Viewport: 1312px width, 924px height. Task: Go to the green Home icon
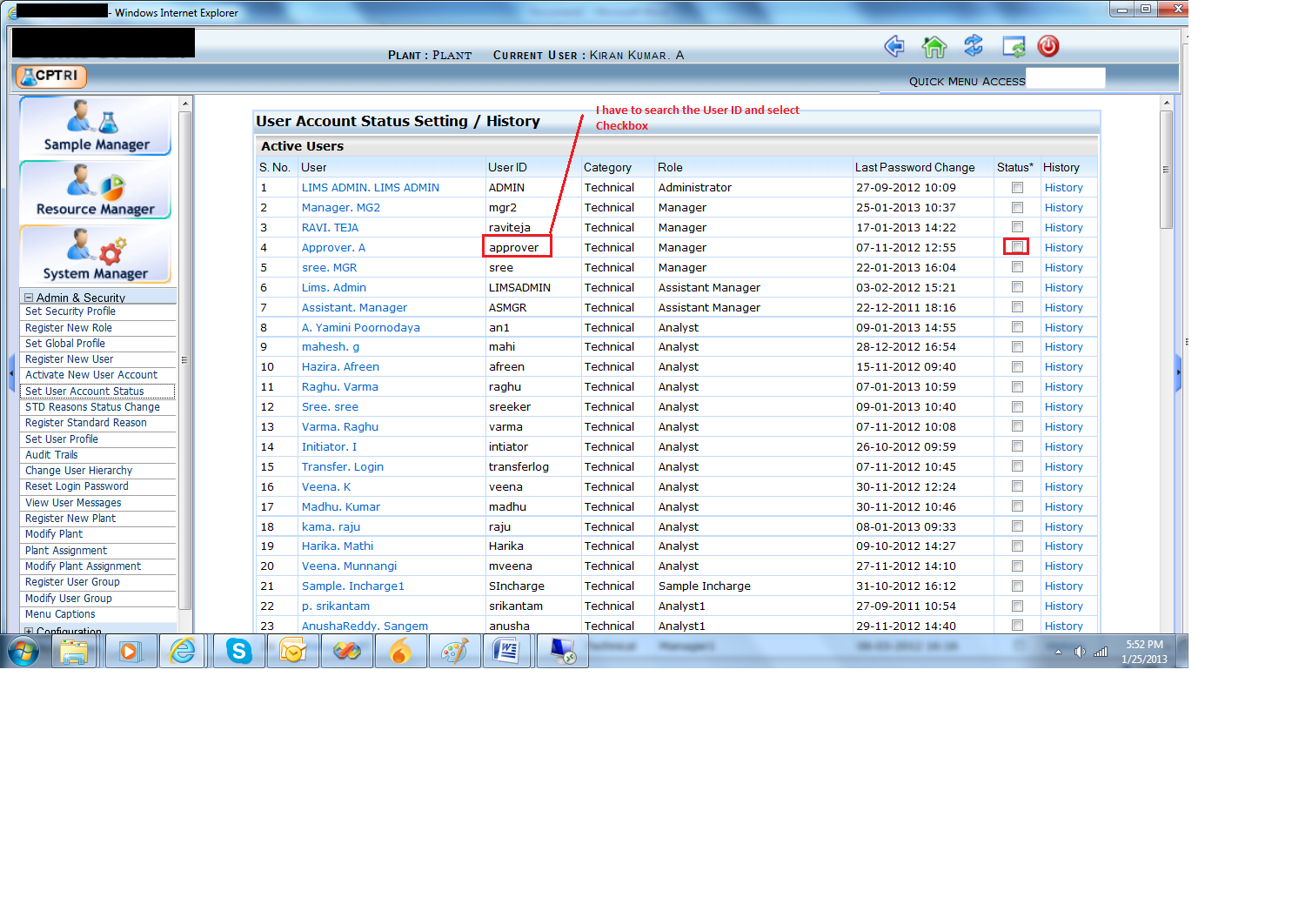tap(934, 47)
